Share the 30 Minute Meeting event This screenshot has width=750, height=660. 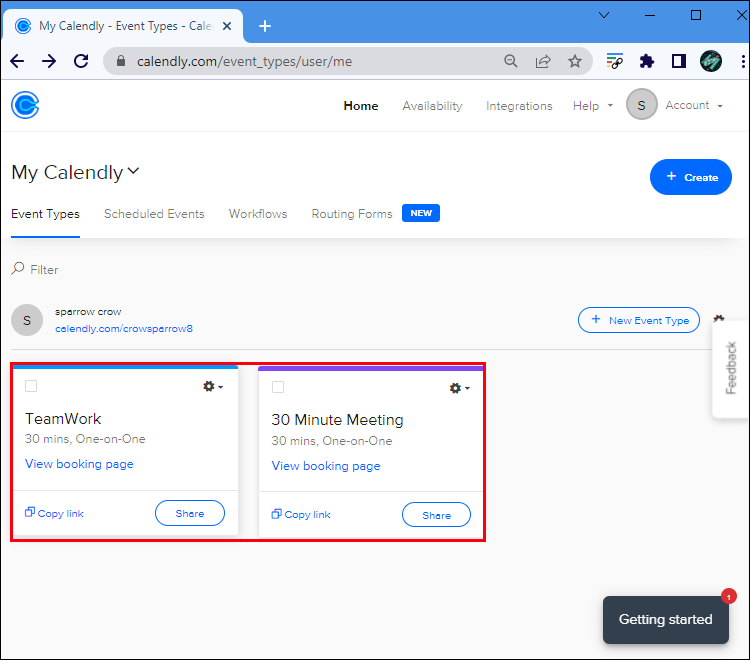(436, 515)
